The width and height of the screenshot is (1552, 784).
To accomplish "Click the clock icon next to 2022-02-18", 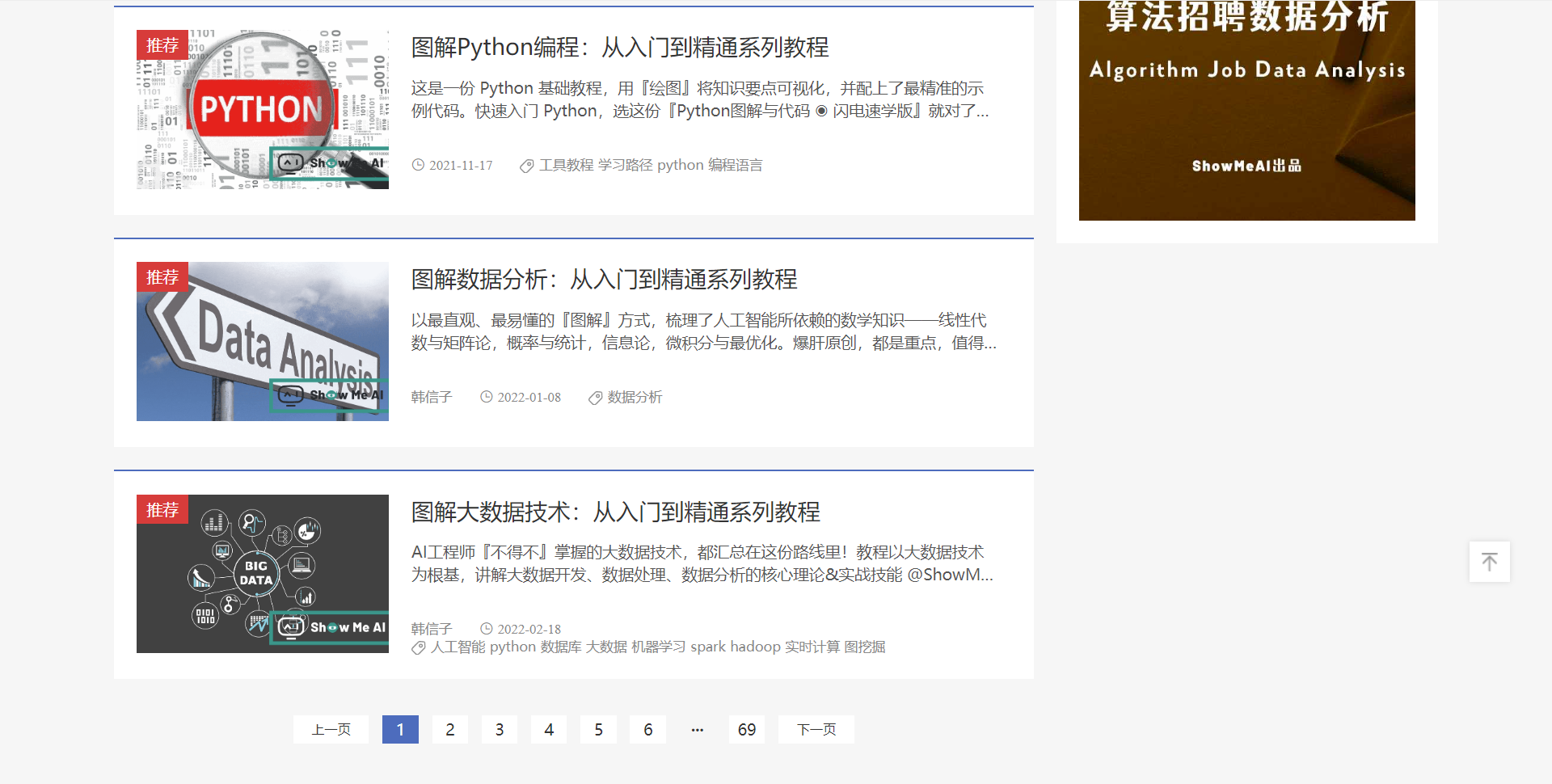I will pos(487,629).
